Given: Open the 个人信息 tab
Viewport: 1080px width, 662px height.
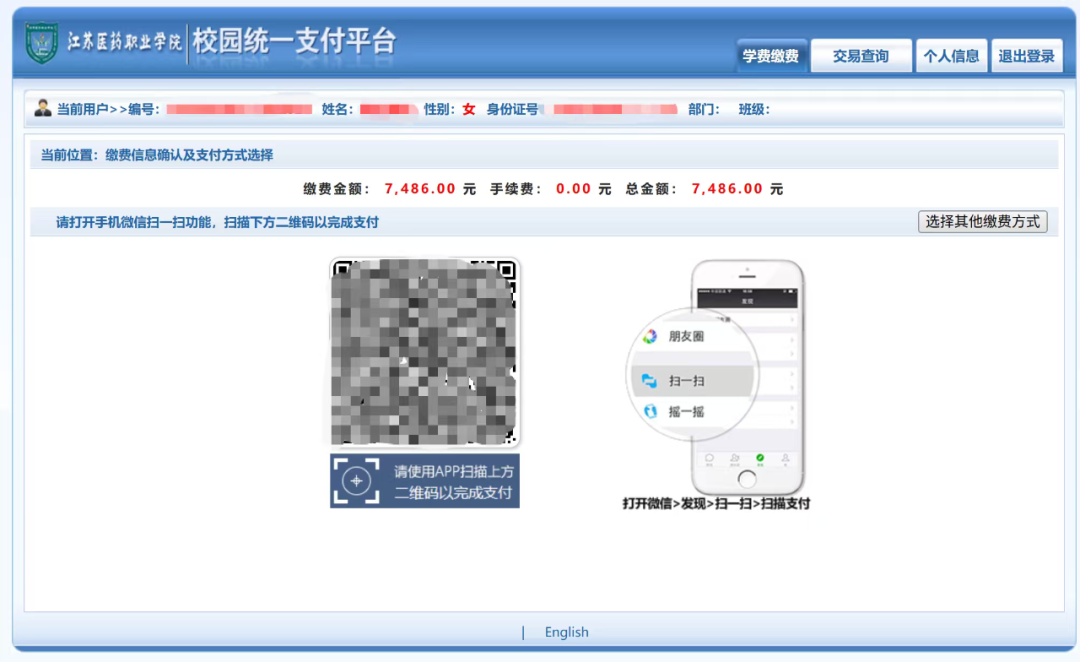Looking at the screenshot, I should 951,56.
